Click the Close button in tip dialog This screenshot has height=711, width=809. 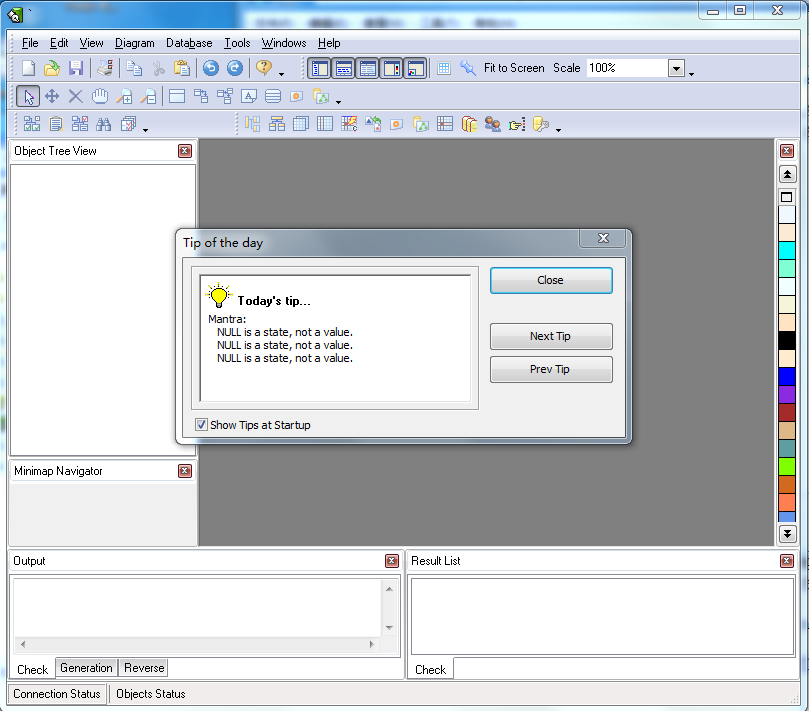[551, 280]
